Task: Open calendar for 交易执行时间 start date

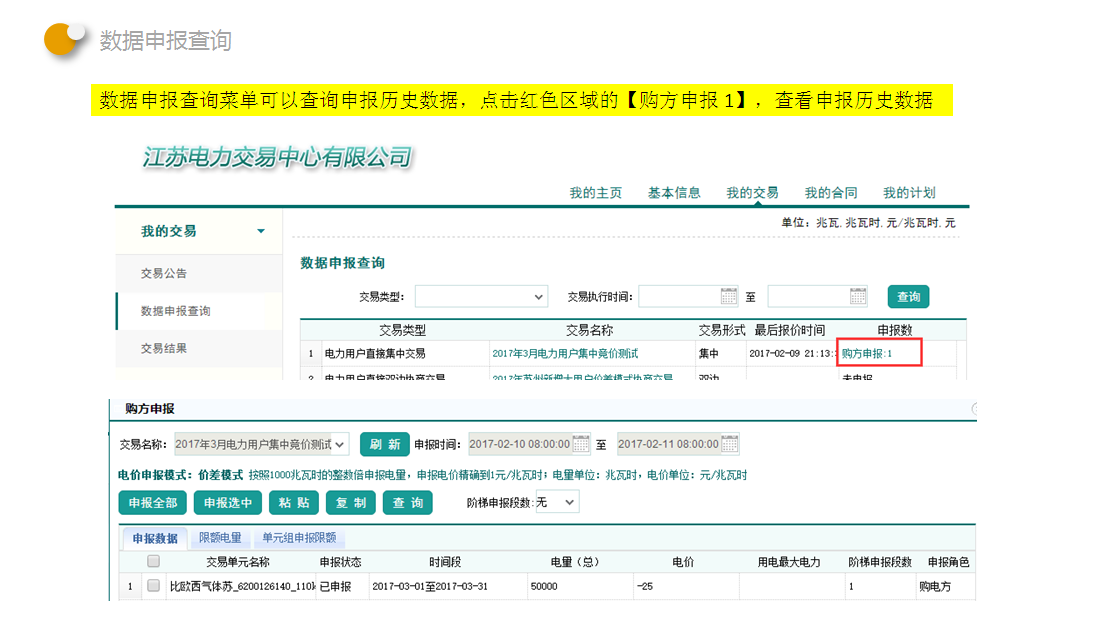Action: click(x=729, y=296)
